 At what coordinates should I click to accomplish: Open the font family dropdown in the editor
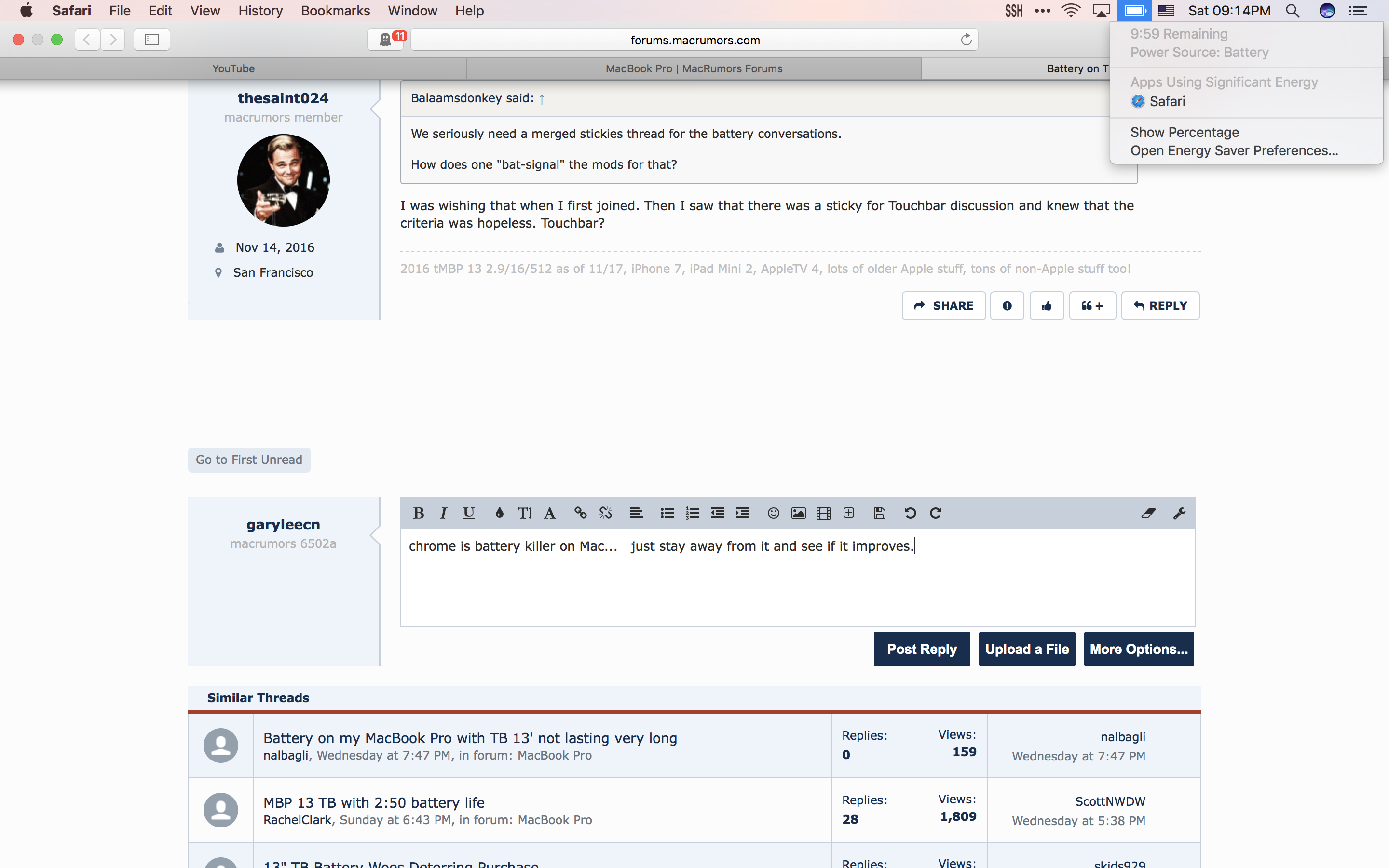point(549,513)
